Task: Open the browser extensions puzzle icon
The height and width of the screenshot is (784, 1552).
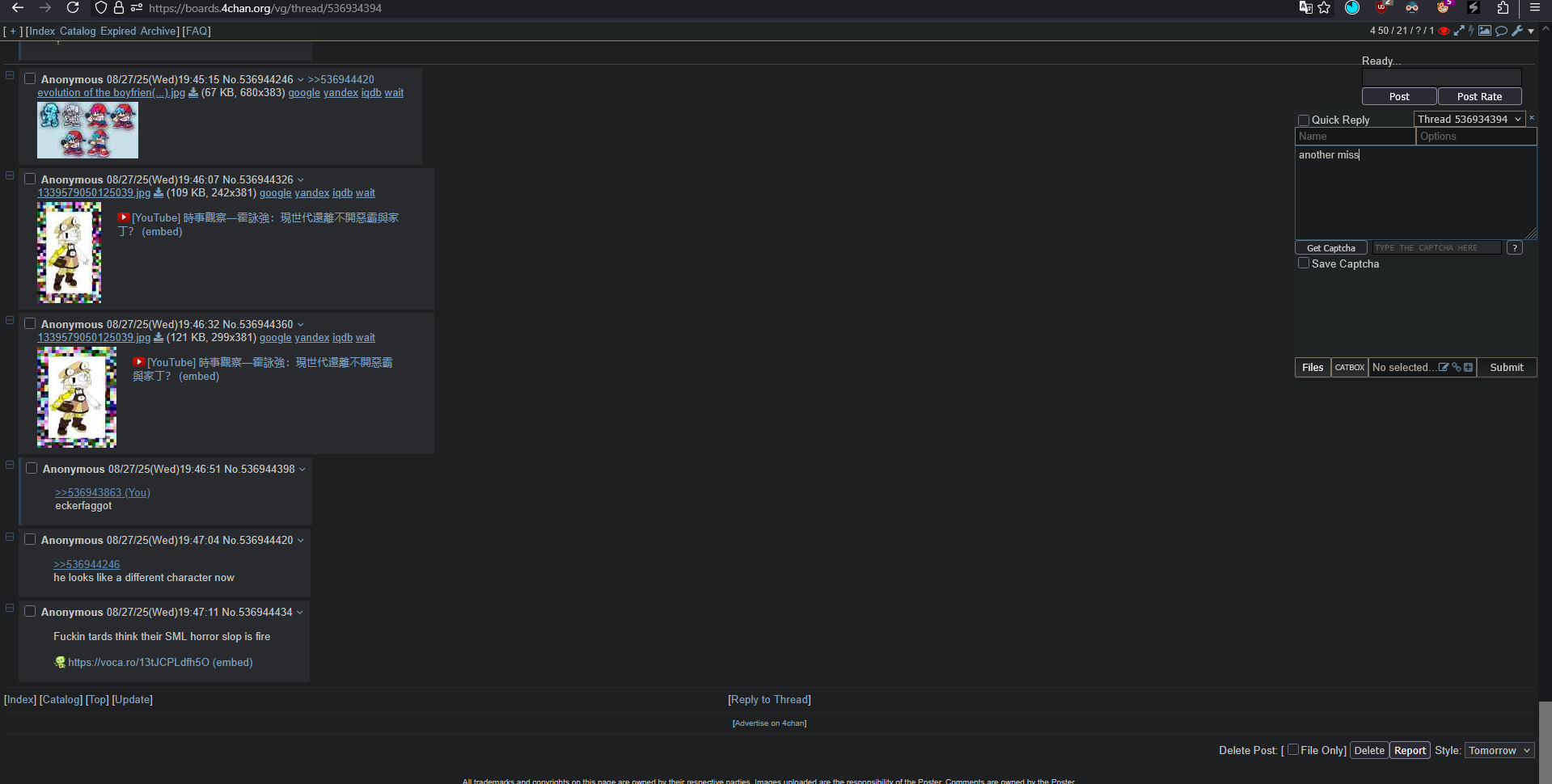Action: [1503, 8]
